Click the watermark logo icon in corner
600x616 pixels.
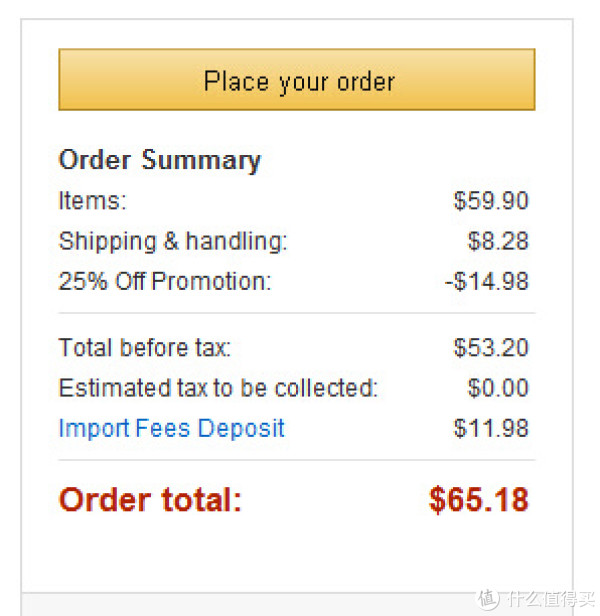click(488, 599)
